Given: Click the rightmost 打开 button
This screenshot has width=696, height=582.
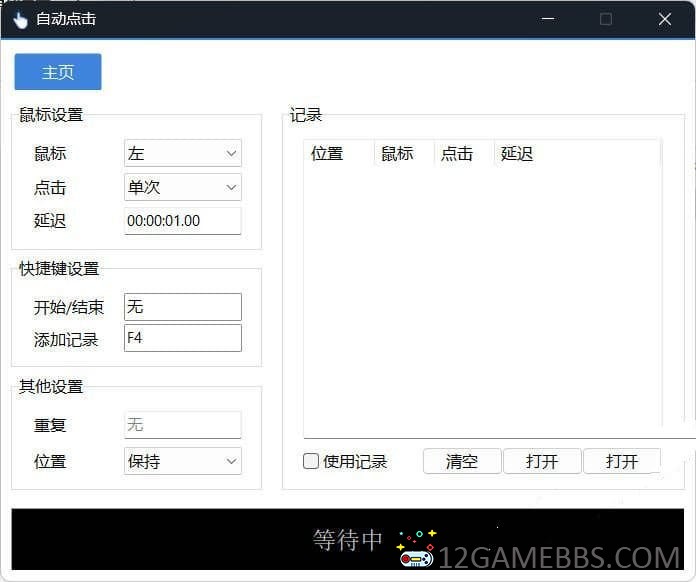Looking at the screenshot, I should tap(621, 461).
